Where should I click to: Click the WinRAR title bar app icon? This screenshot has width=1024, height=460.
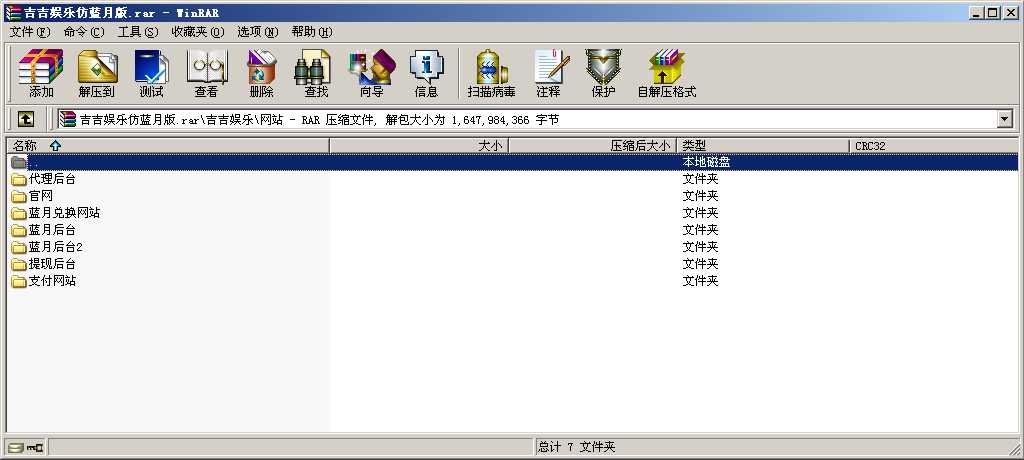point(13,12)
